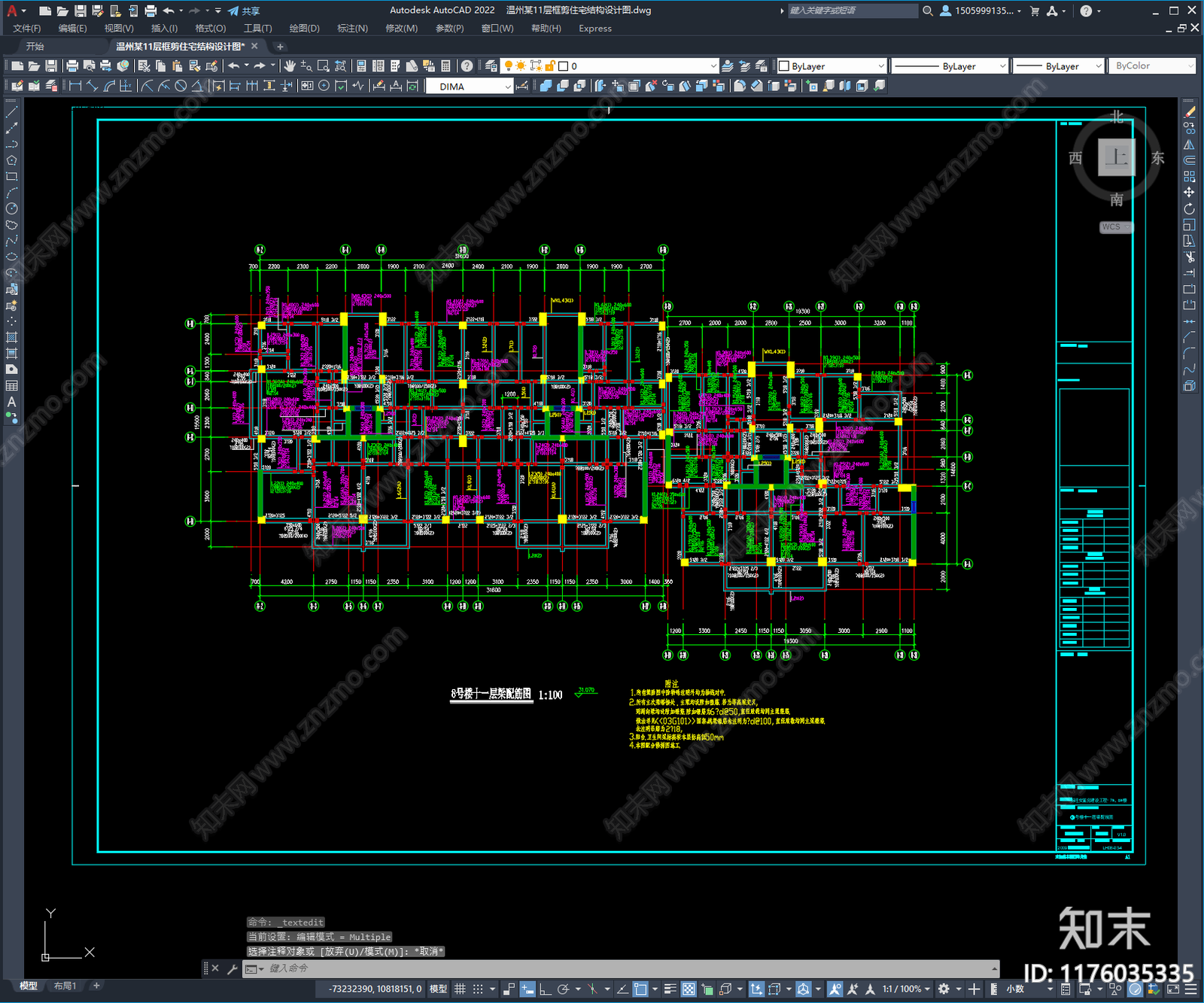Select the Move tool in right toolbar
Viewport: 1204px width, 1003px height.
pos(1189,193)
